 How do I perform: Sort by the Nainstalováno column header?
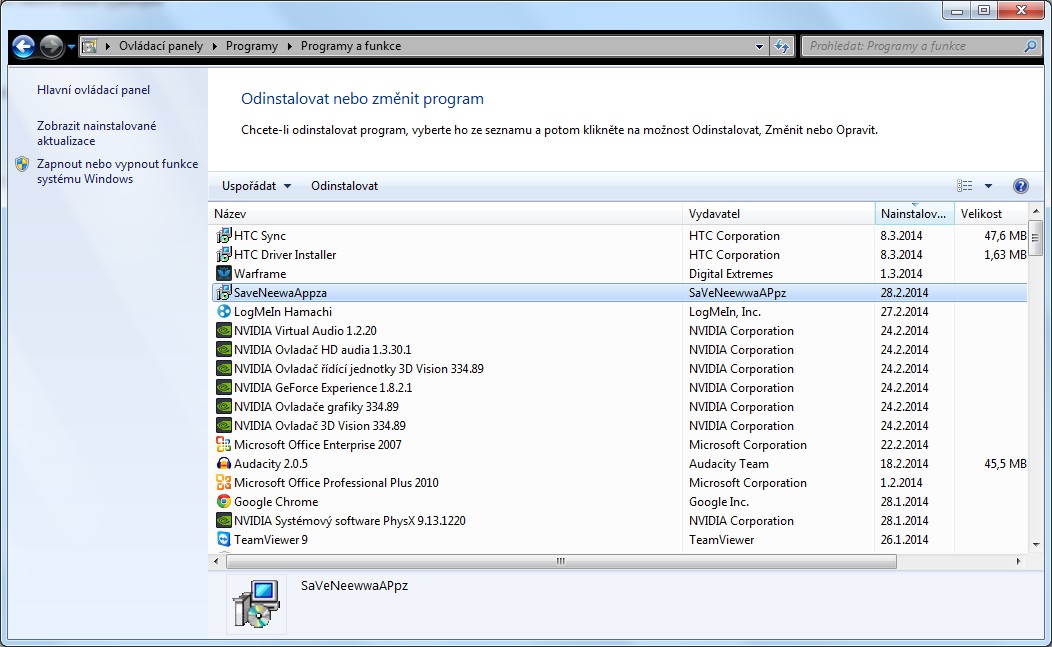tap(914, 213)
